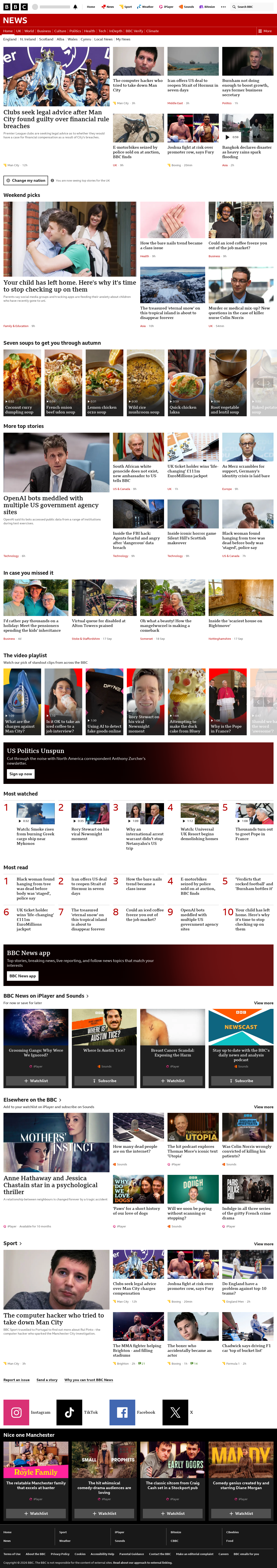Open Clubs seek legal advice lead story
Viewport: 277px width, 1568px height.
pyautogui.click(x=56, y=119)
